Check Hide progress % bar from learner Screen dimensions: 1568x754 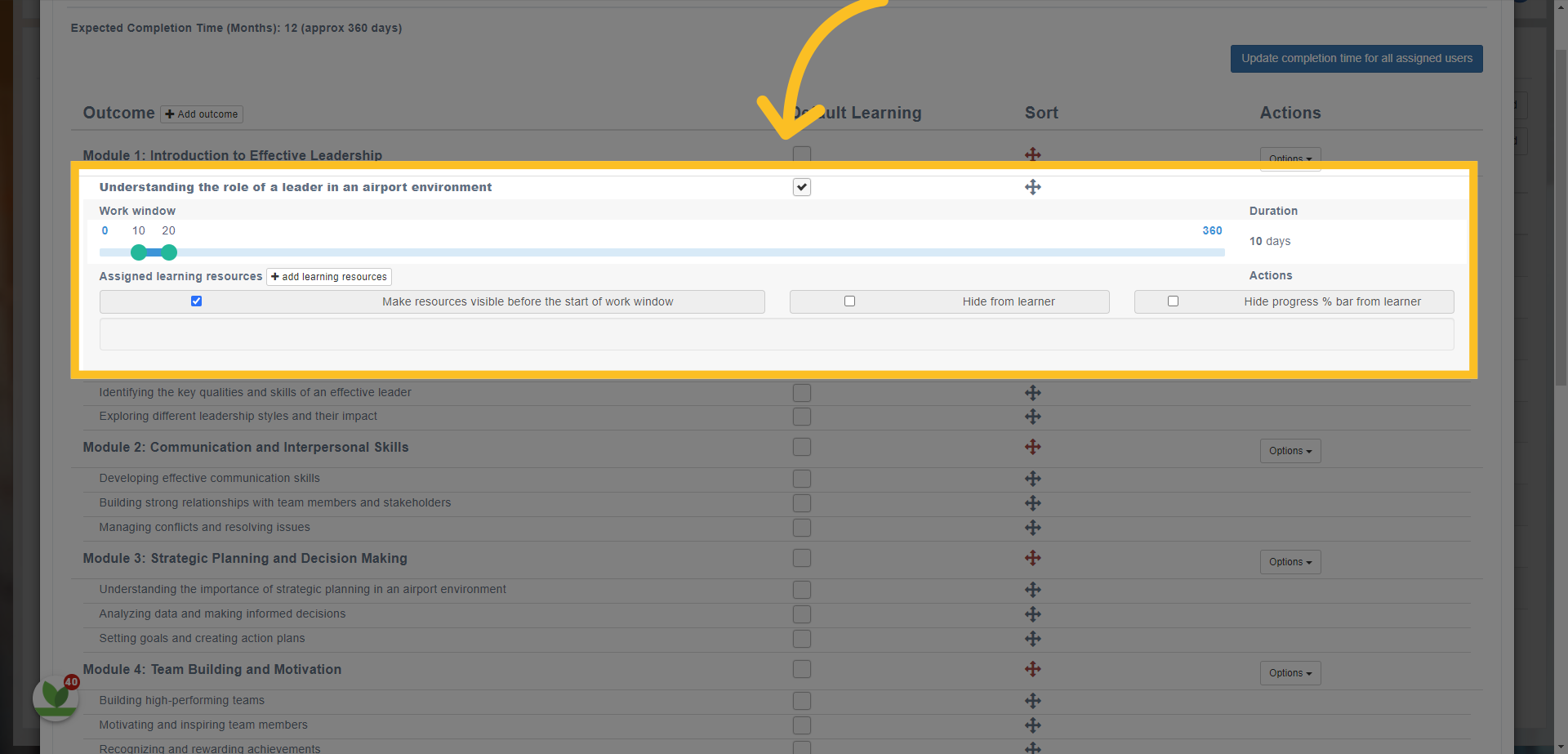click(1173, 301)
